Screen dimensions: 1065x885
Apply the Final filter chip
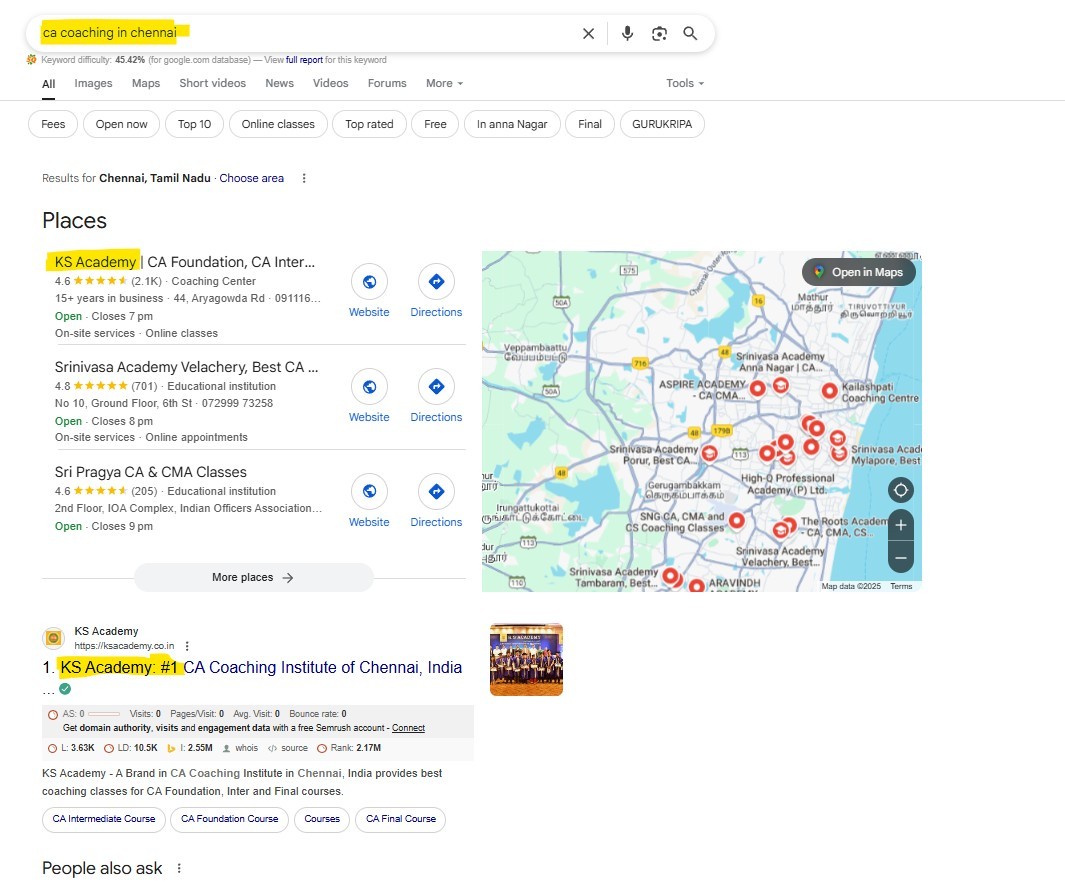coord(590,124)
